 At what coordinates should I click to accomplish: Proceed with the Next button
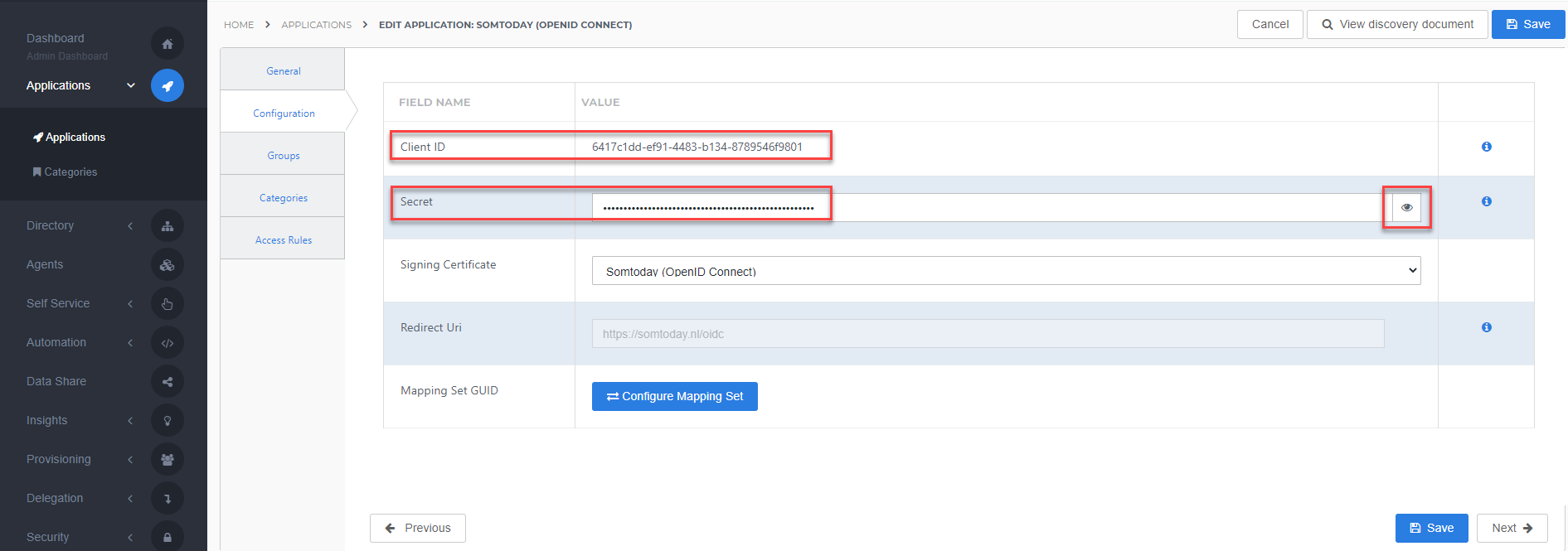[1512, 528]
